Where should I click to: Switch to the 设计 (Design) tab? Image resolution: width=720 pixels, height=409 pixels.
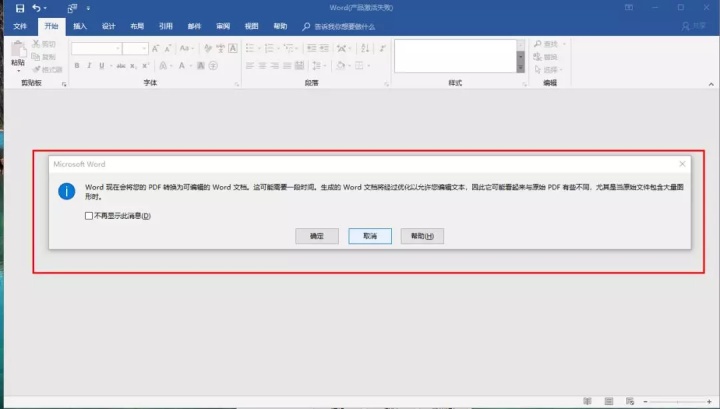[x=108, y=26]
